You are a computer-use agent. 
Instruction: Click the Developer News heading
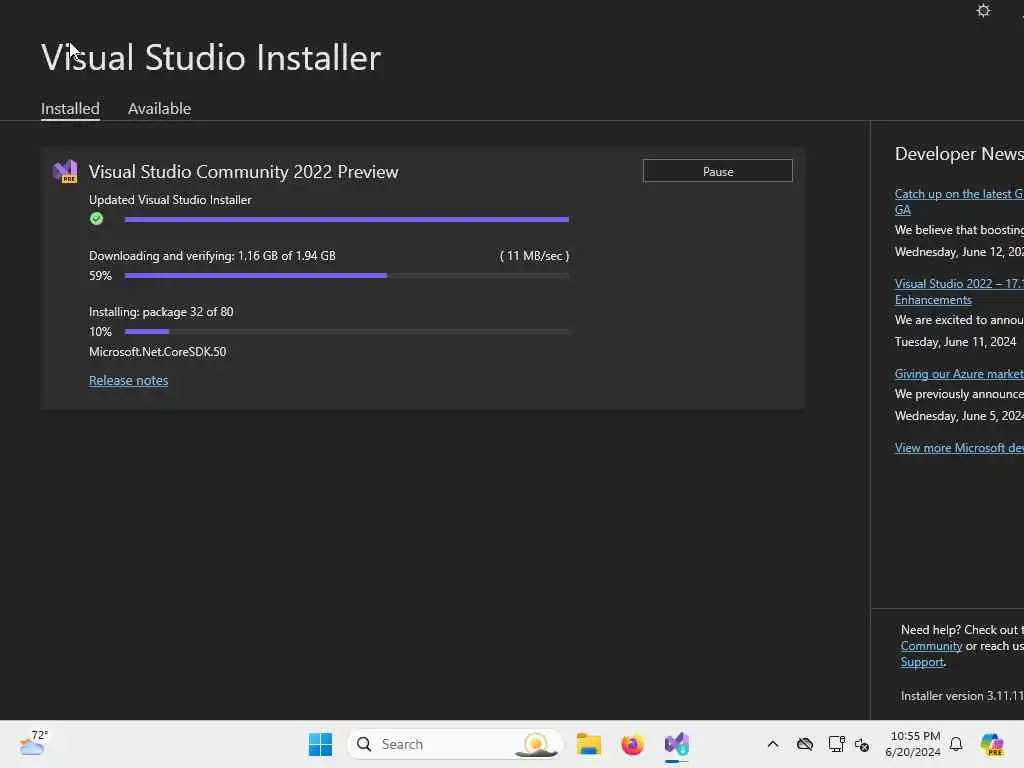click(x=959, y=154)
